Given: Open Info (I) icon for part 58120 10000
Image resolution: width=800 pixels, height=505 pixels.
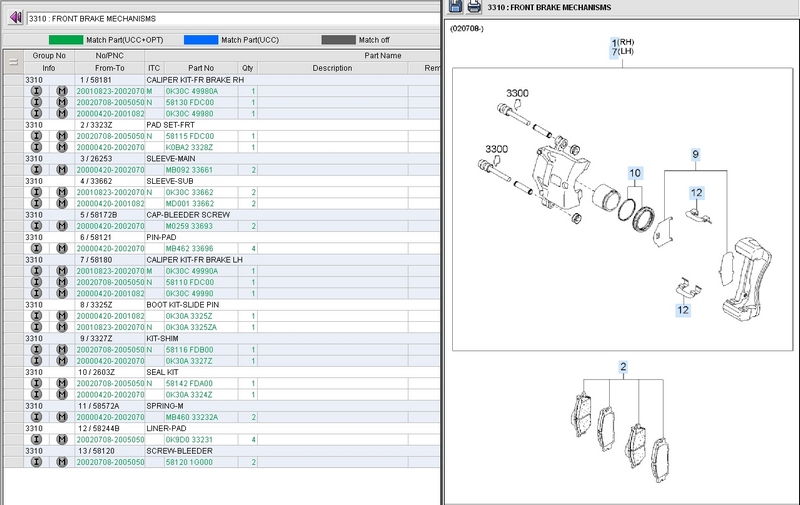Looking at the screenshot, I should (x=36, y=462).
